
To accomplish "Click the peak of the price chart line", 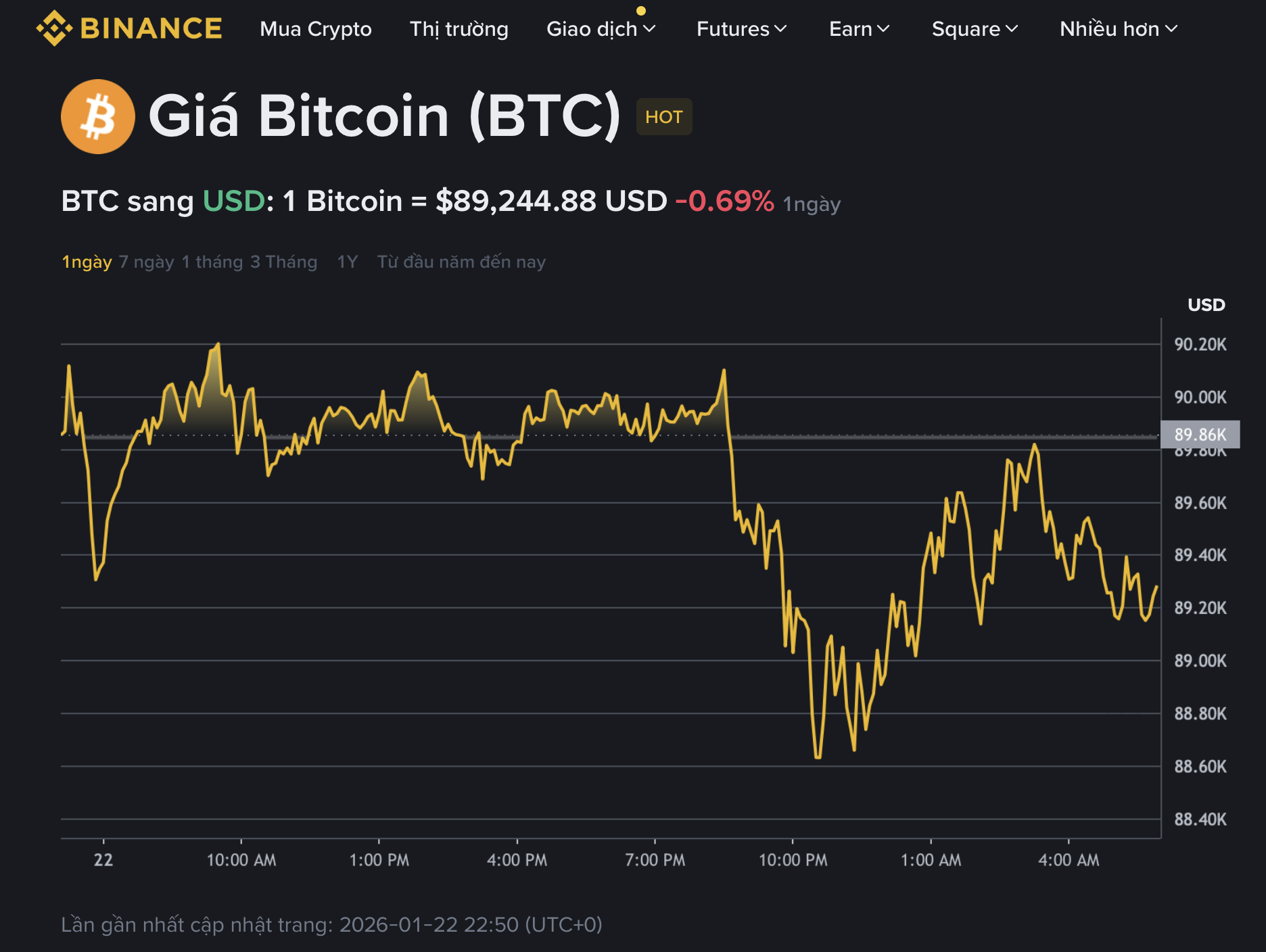I will 218,345.
